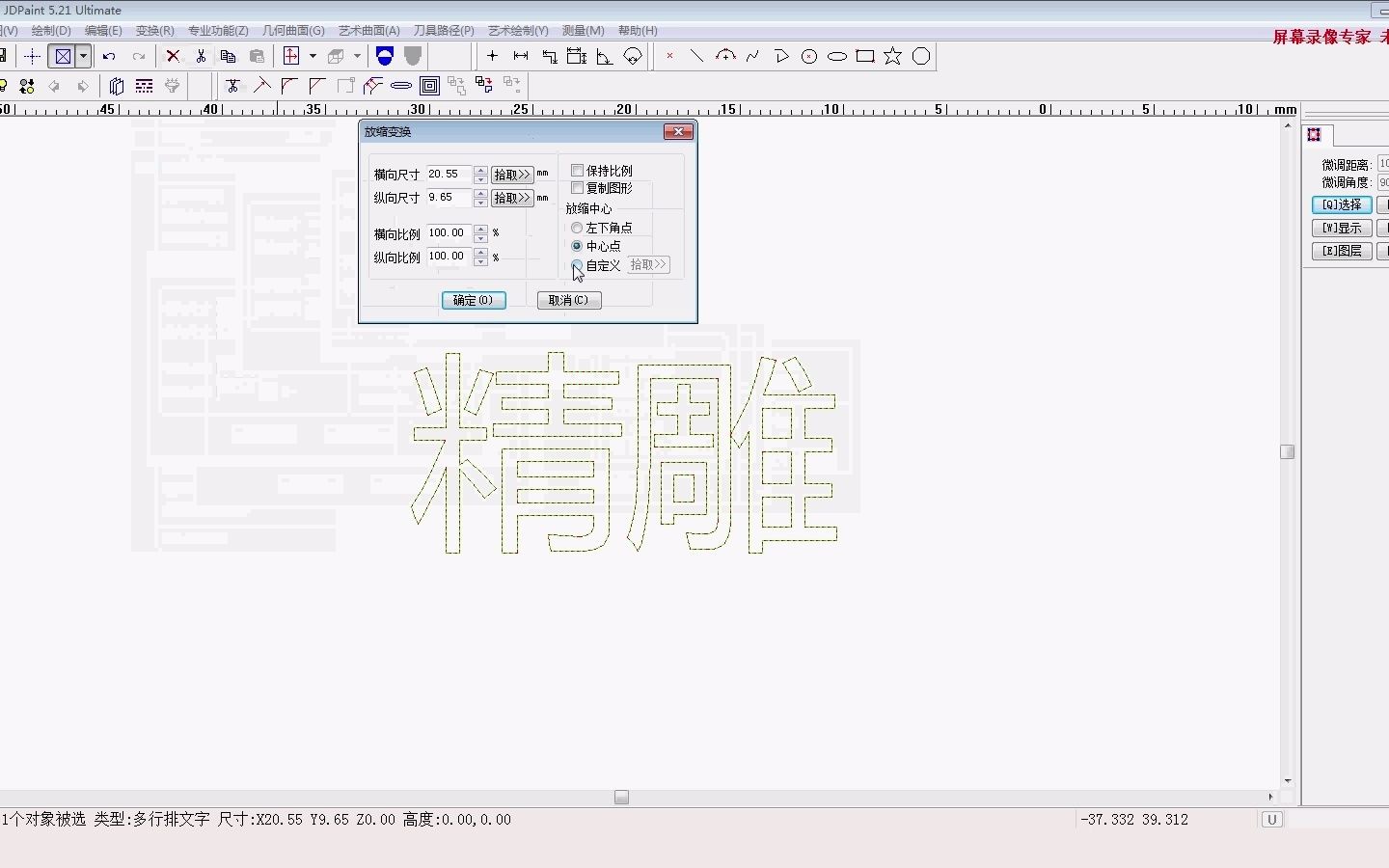Screen dimensions: 1389x868
Task: Undo the last action
Action: pyautogui.click(x=109, y=56)
